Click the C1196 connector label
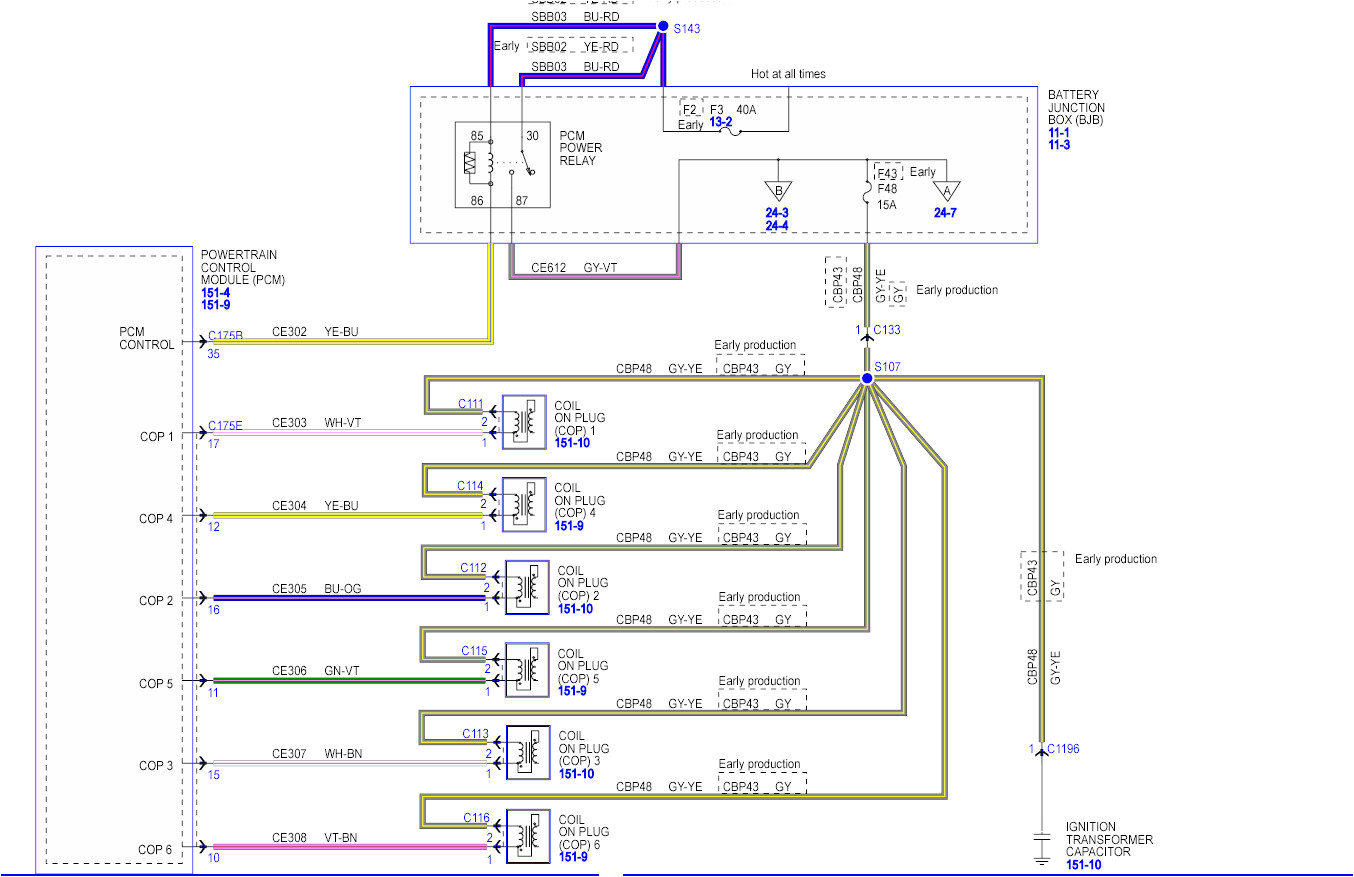1354x877 pixels. pyautogui.click(x=1063, y=747)
